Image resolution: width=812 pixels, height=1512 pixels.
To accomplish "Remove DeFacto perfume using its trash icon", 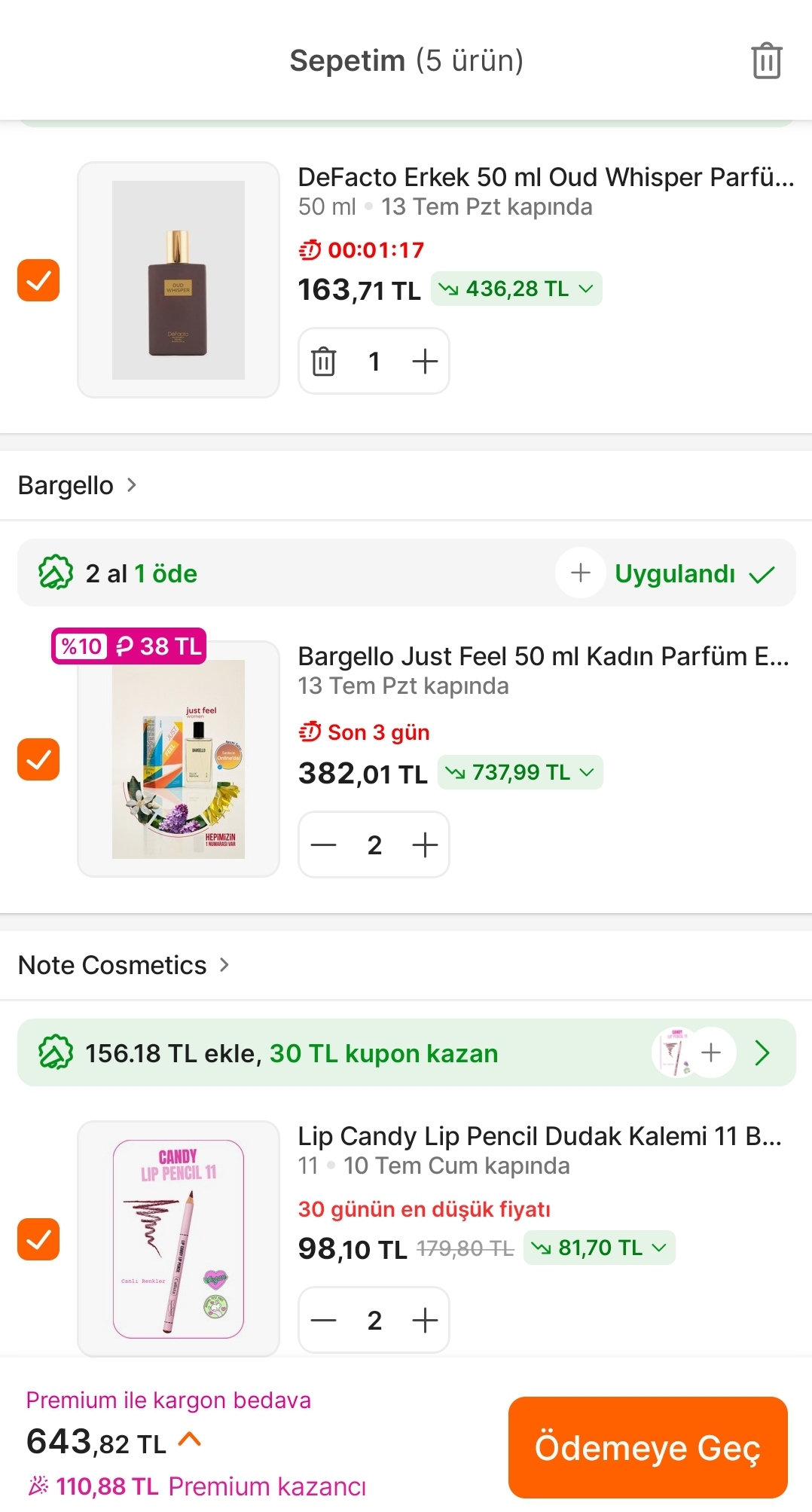I will point(324,362).
